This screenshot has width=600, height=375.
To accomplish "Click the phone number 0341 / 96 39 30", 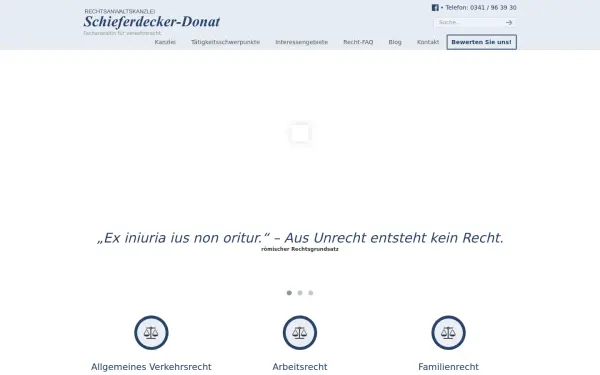I will (x=493, y=8).
